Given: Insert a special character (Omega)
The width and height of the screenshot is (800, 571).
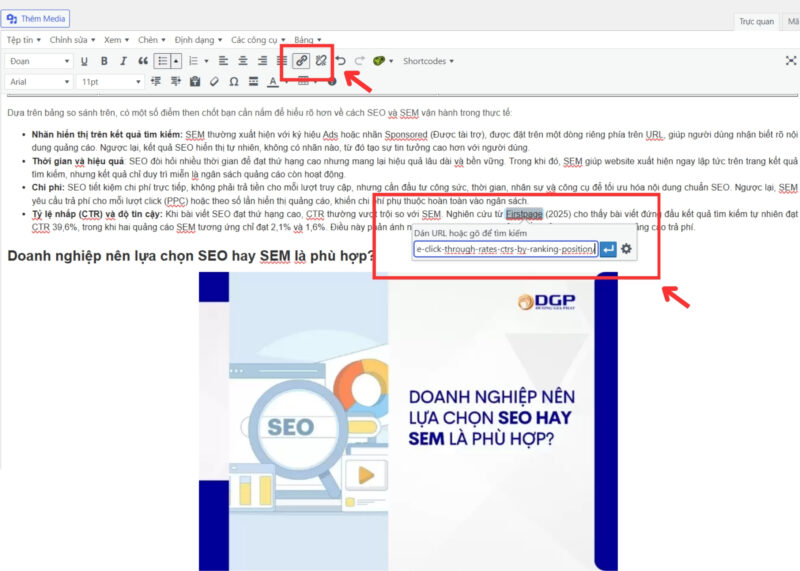Looking at the screenshot, I should click(x=234, y=82).
